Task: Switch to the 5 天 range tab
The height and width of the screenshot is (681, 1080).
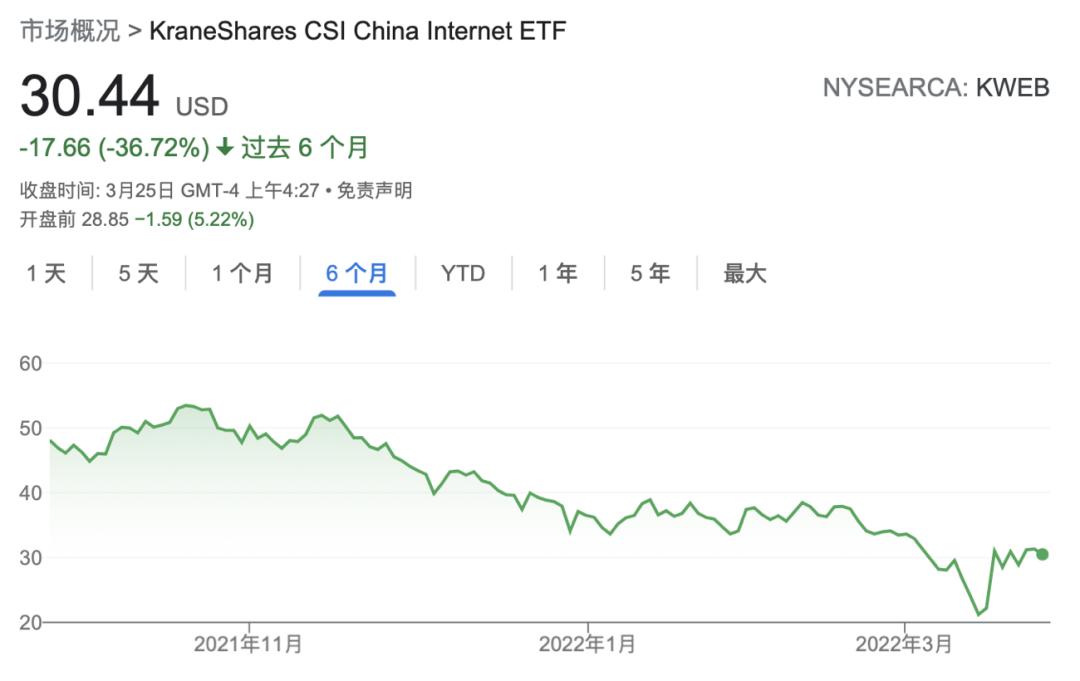Action: (139, 274)
